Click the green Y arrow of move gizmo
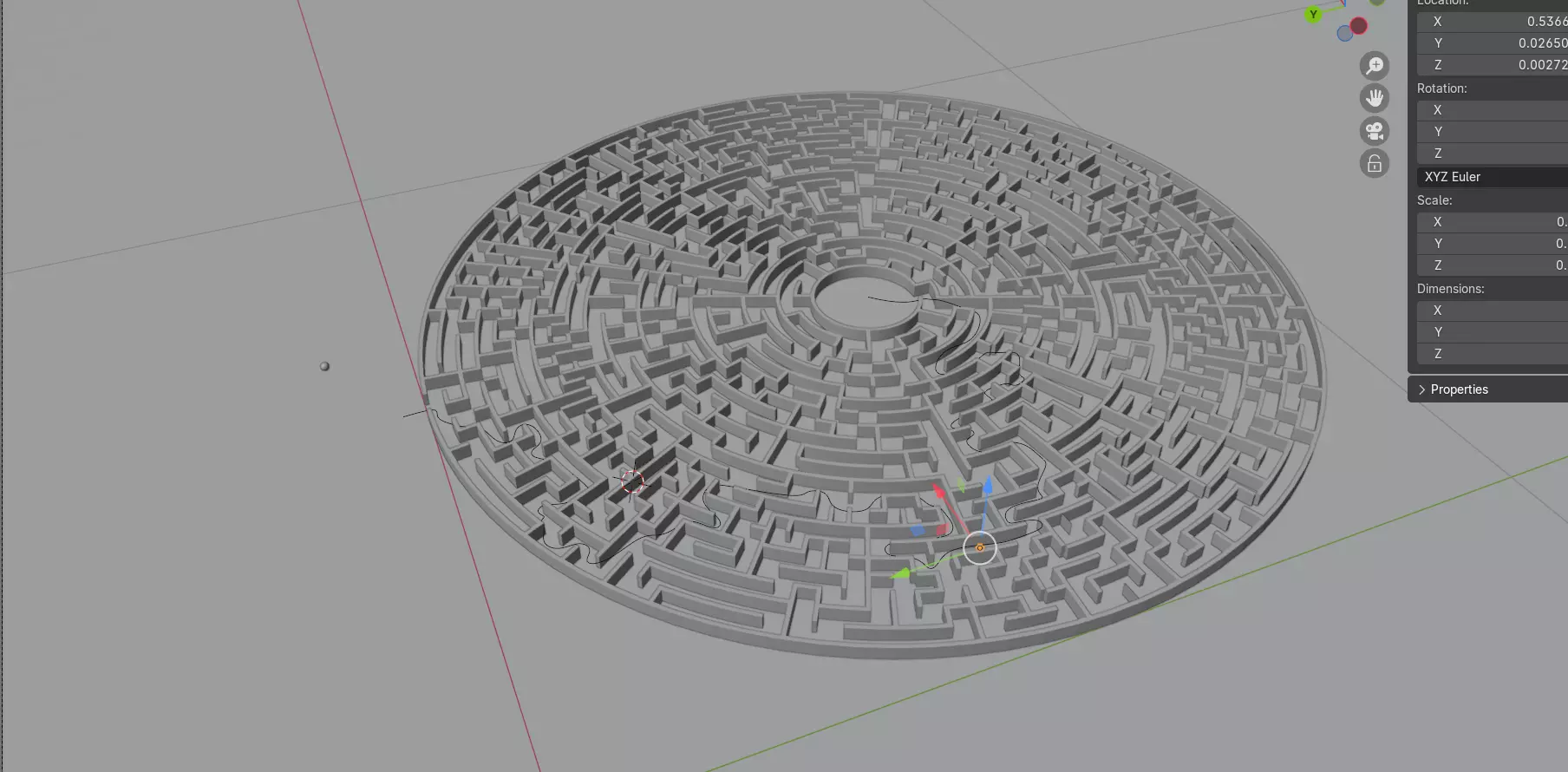 [x=902, y=573]
